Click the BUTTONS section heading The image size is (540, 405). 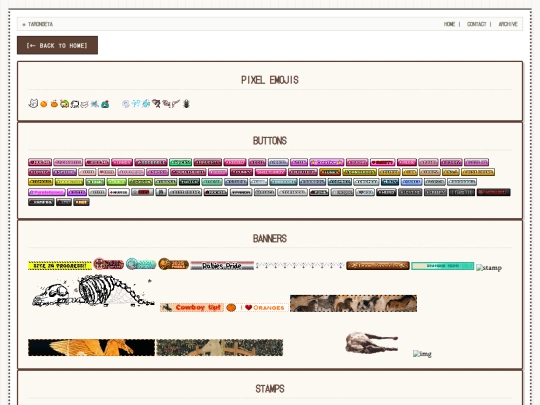[270, 141]
